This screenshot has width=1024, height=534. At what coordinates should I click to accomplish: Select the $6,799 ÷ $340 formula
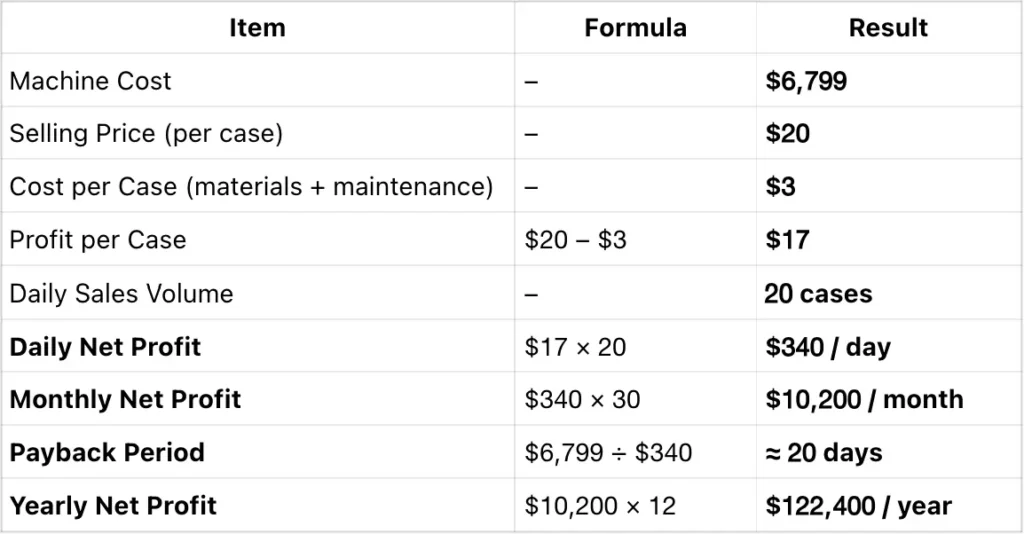(x=608, y=453)
